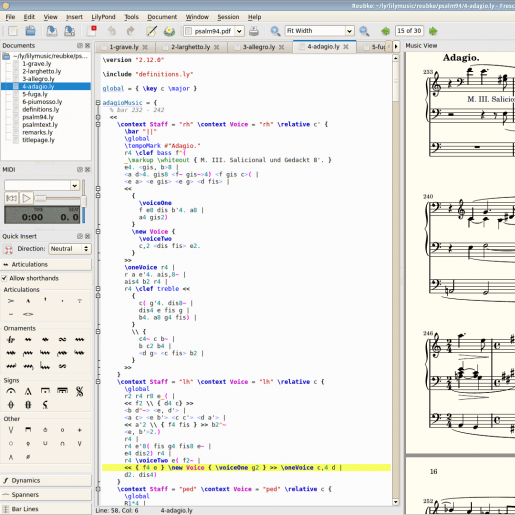Go to the next page with green right arrow

point(433,31)
